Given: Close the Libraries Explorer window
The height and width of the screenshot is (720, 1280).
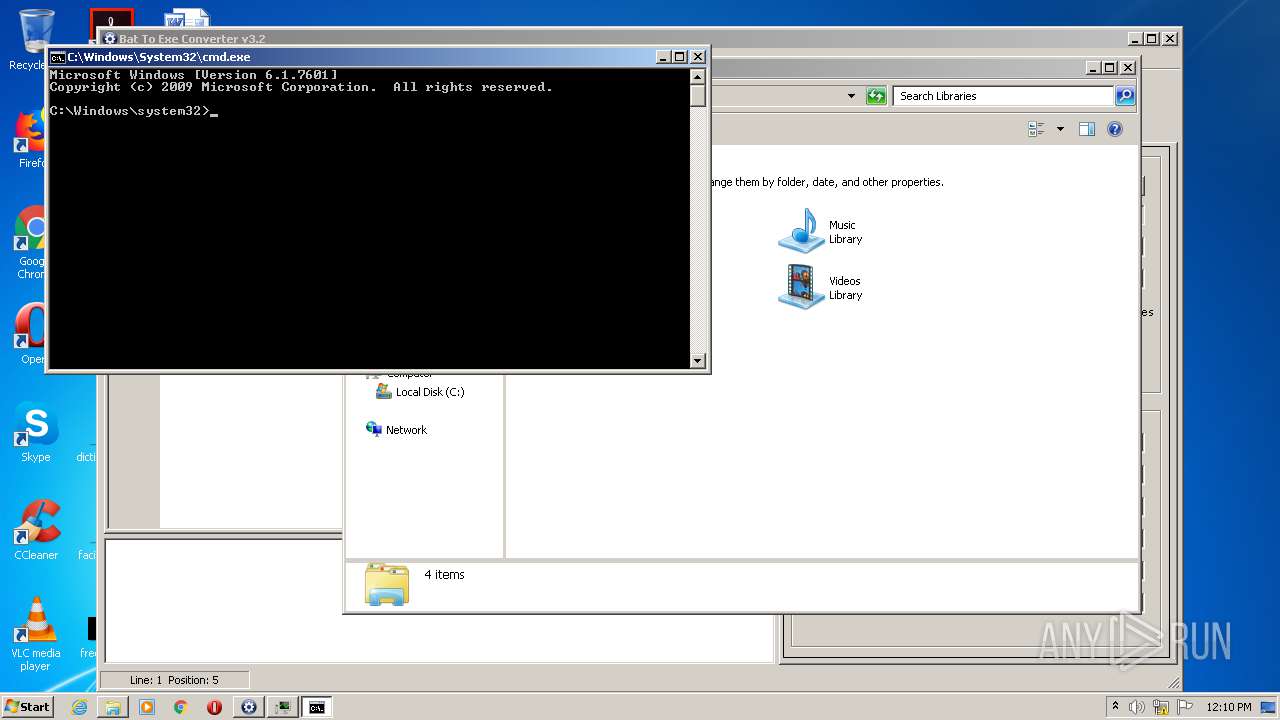Looking at the screenshot, I should pos(1128,68).
